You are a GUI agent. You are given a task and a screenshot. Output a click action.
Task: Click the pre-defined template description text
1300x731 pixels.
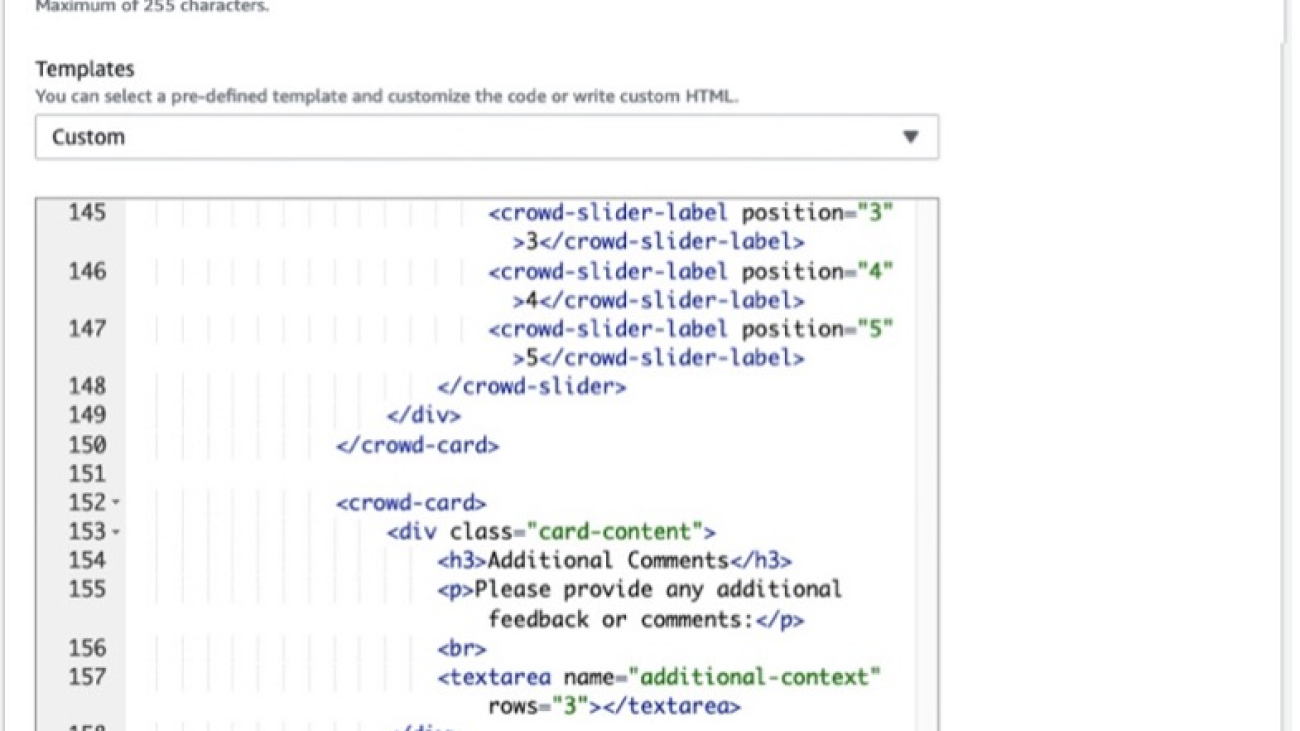[x=387, y=97]
